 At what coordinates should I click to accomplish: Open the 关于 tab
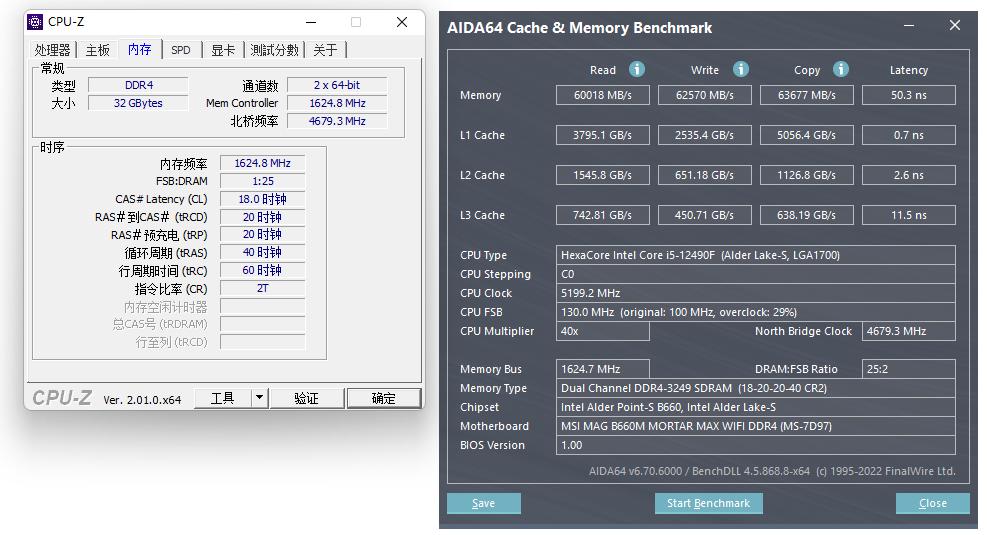[325, 50]
